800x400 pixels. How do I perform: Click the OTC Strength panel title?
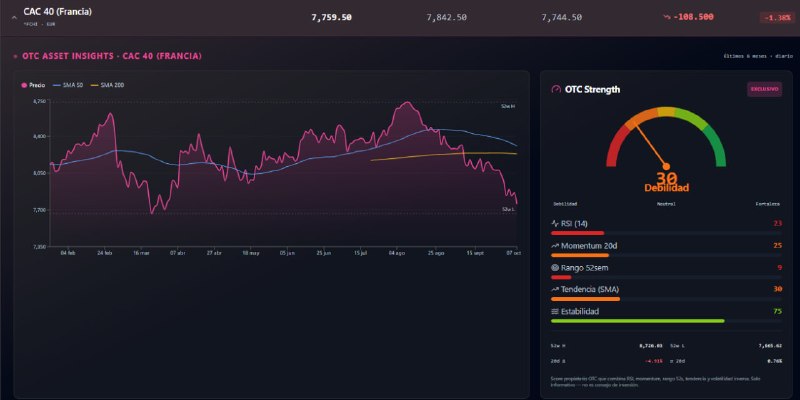592,89
